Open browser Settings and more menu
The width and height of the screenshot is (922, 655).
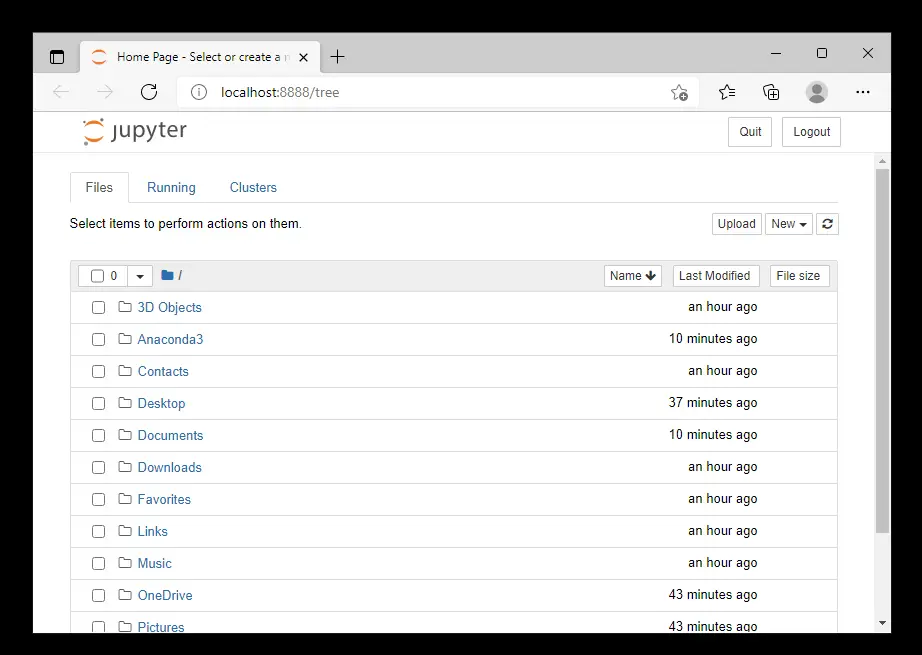[x=863, y=92]
